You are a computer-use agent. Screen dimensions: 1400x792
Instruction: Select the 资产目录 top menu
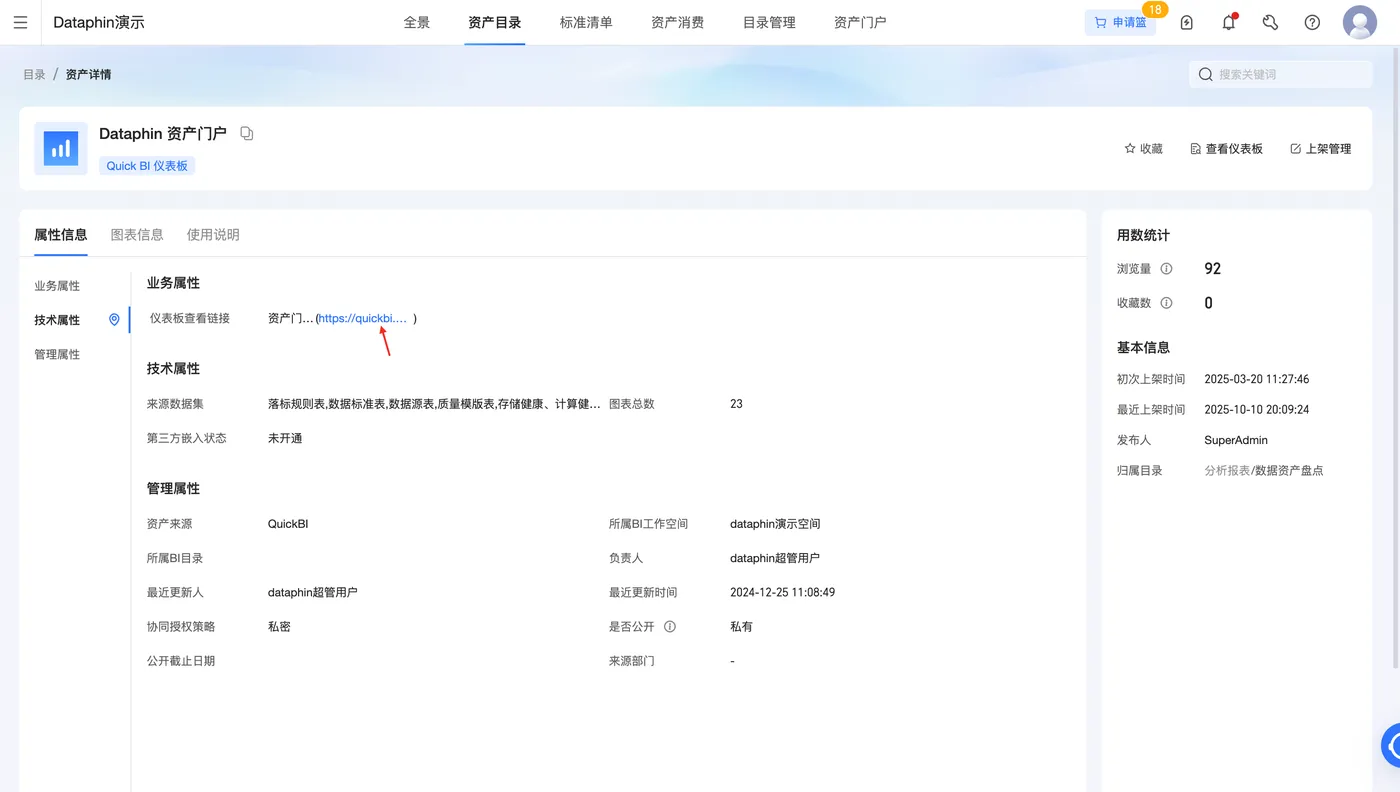pos(495,22)
